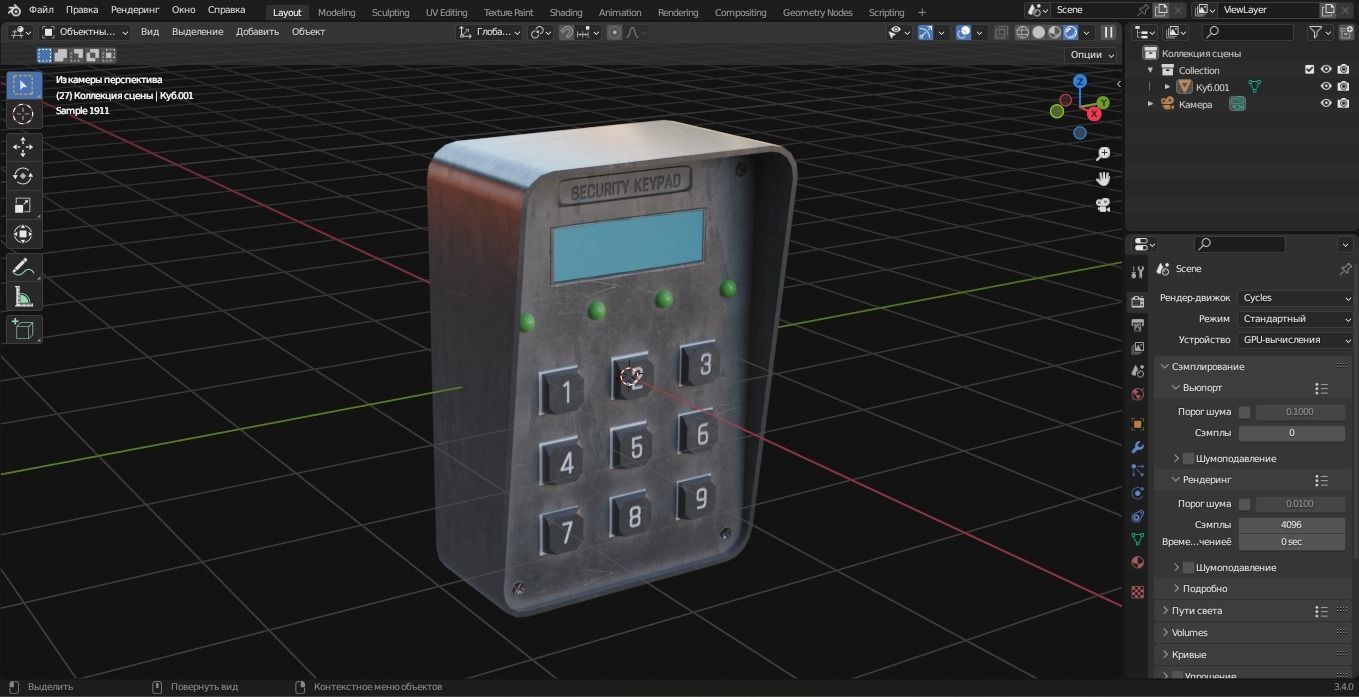The height and width of the screenshot is (697, 1359).
Task: Switch to solid viewport shading
Action: [1038, 32]
